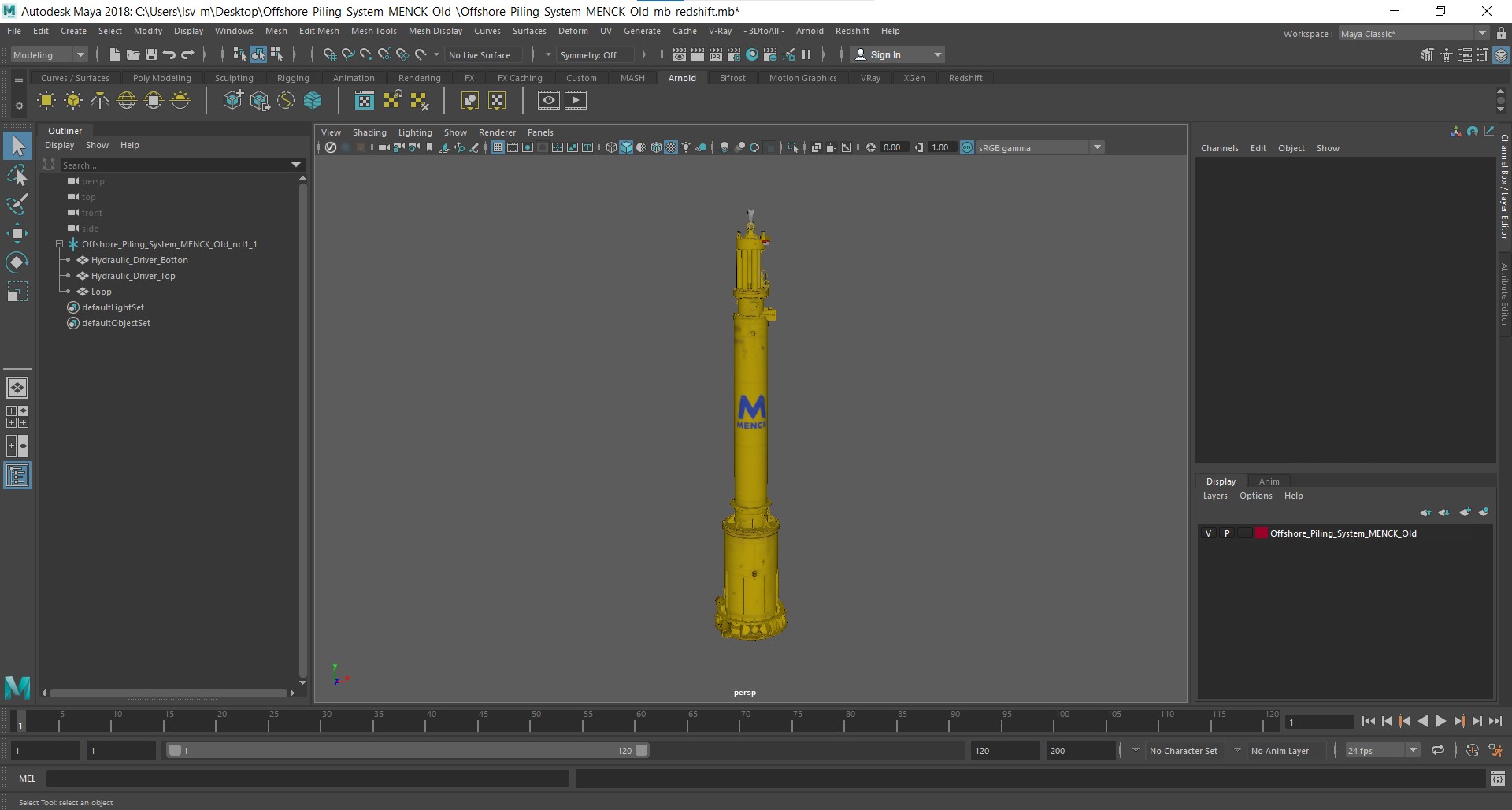
Task: Open the viewport Shading menu
Action: (369, 132)
